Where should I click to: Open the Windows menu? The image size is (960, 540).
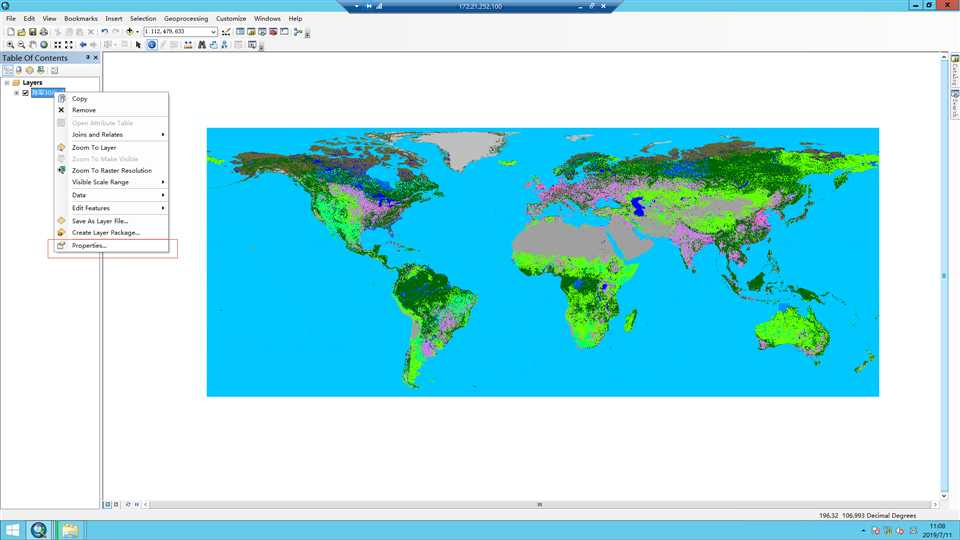point(268,19)
